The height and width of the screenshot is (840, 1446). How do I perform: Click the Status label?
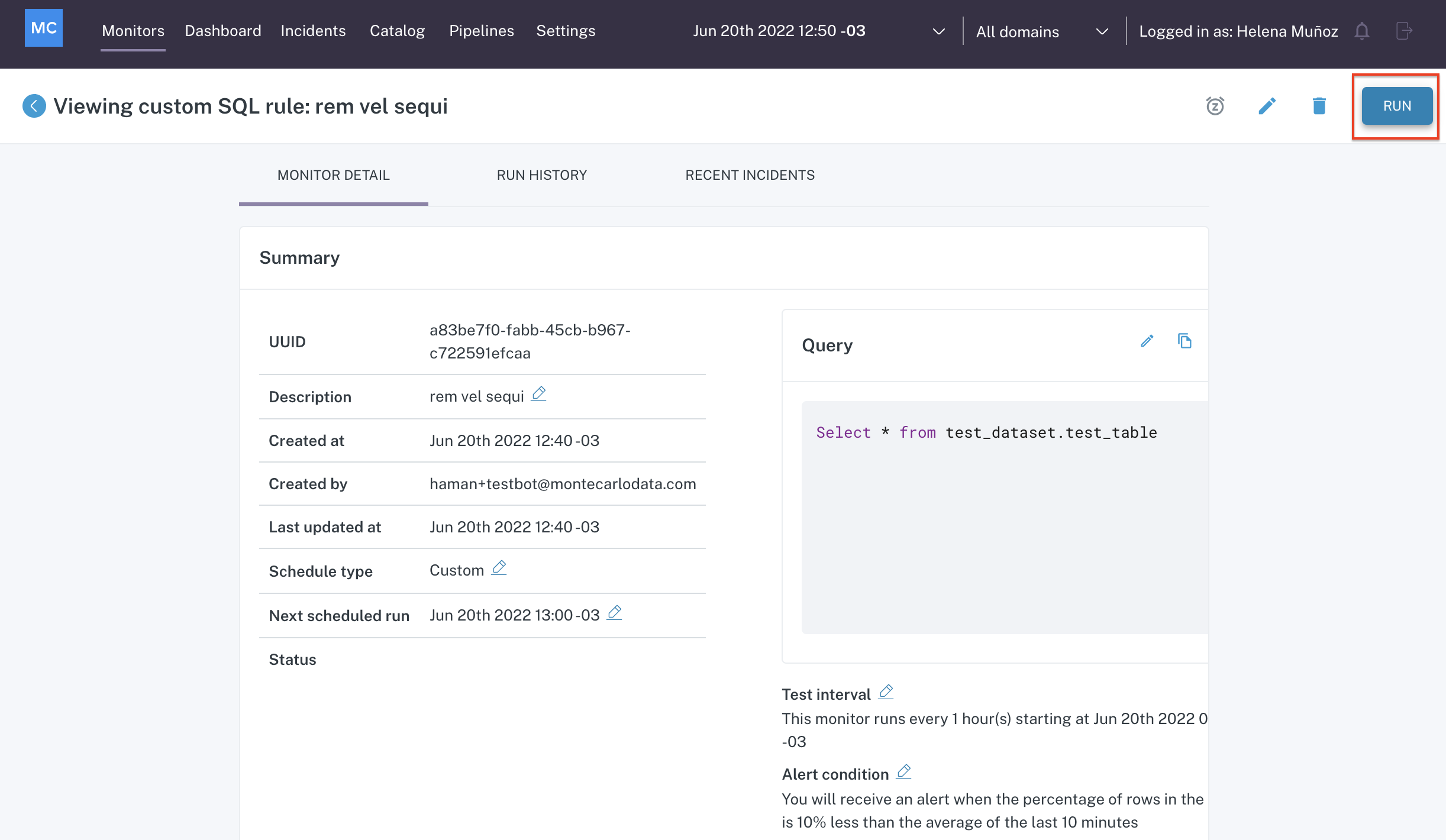(292, 660)
